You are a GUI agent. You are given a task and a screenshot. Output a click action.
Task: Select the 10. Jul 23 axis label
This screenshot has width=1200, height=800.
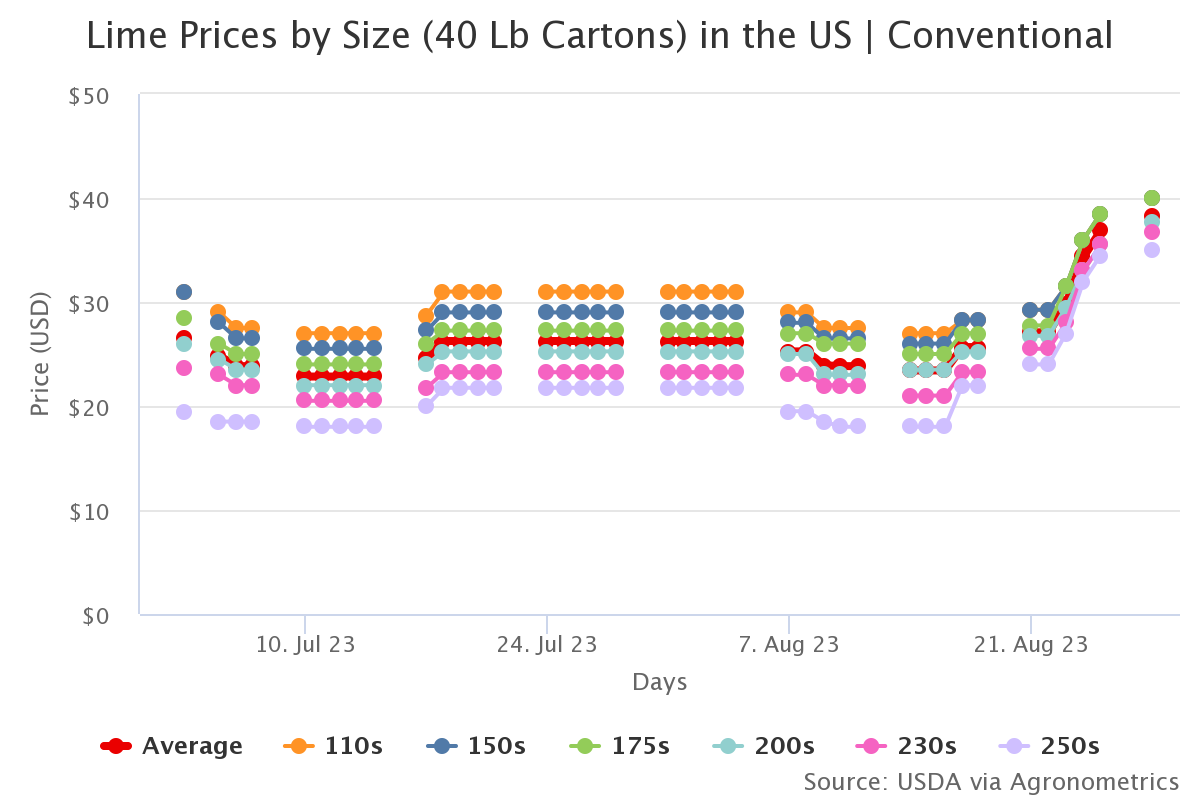pyautogui.click(x=305, y=645)
